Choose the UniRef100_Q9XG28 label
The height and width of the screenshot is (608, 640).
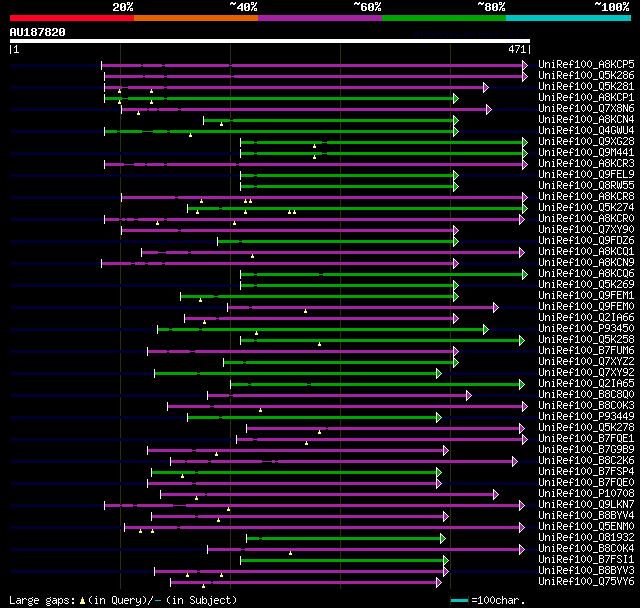(586, 142)
